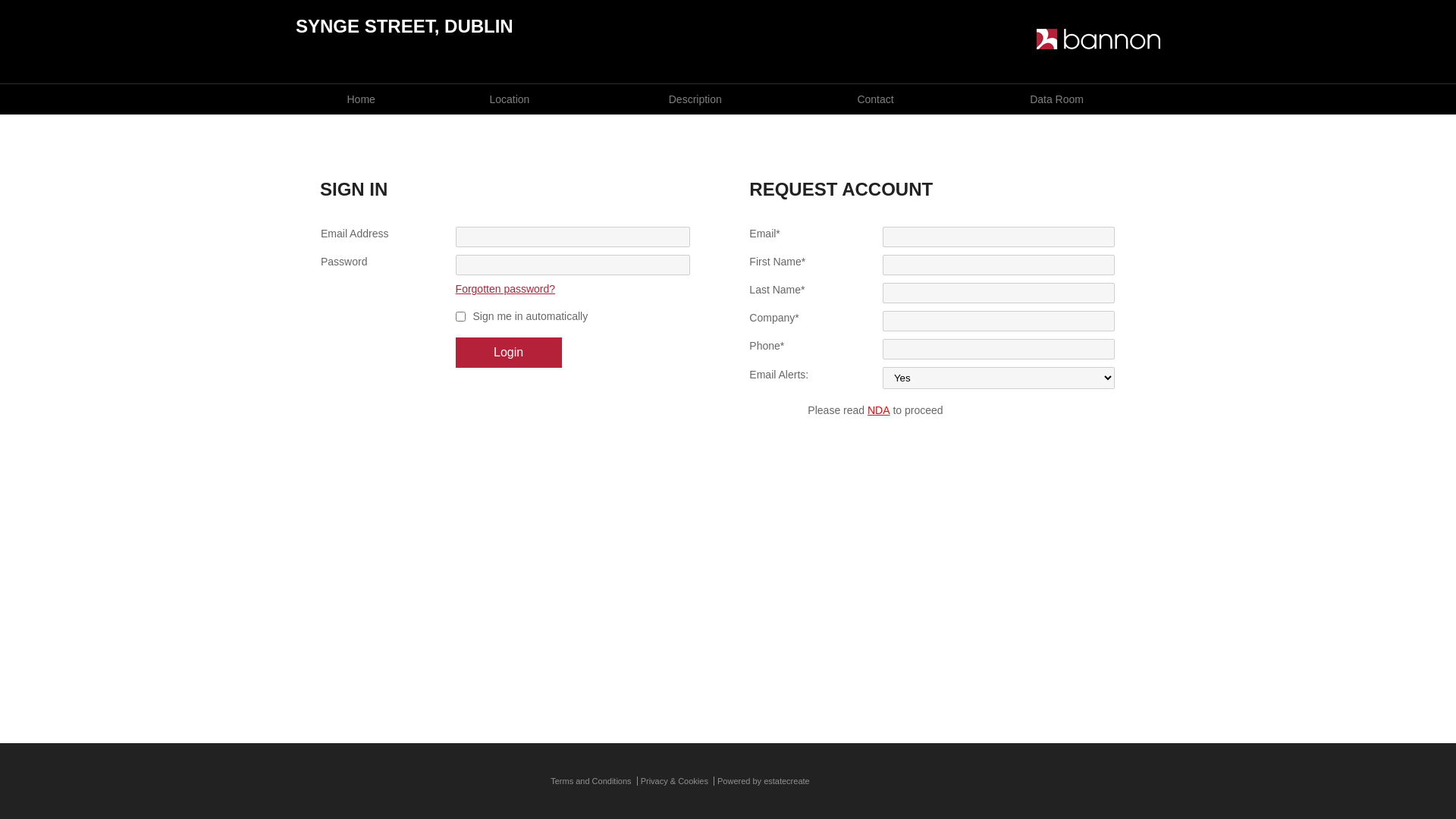Navigate to the Contact page
The image size is (1456, 819).
tap(875, 99)
